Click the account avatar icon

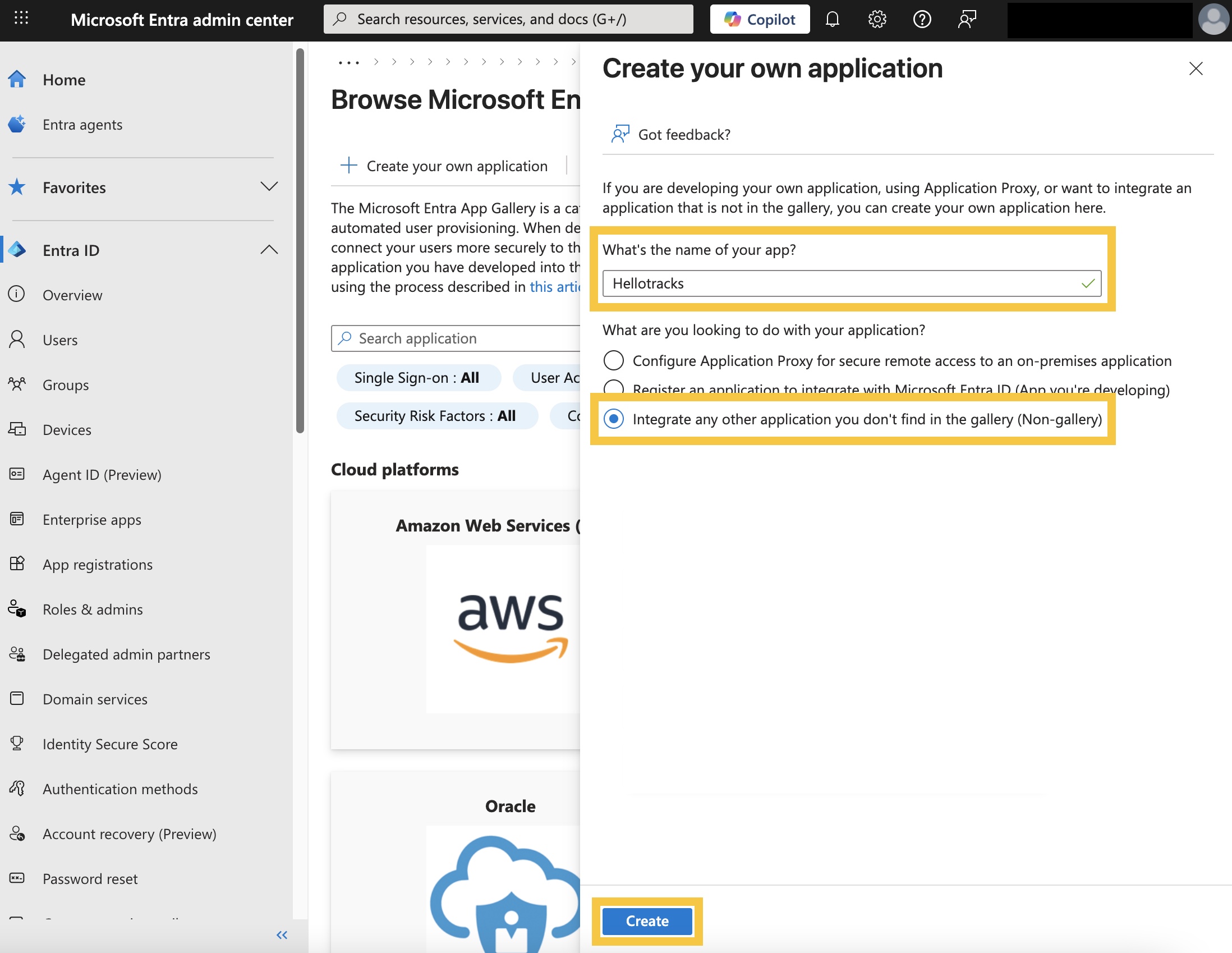click(x=1213, y=19)
